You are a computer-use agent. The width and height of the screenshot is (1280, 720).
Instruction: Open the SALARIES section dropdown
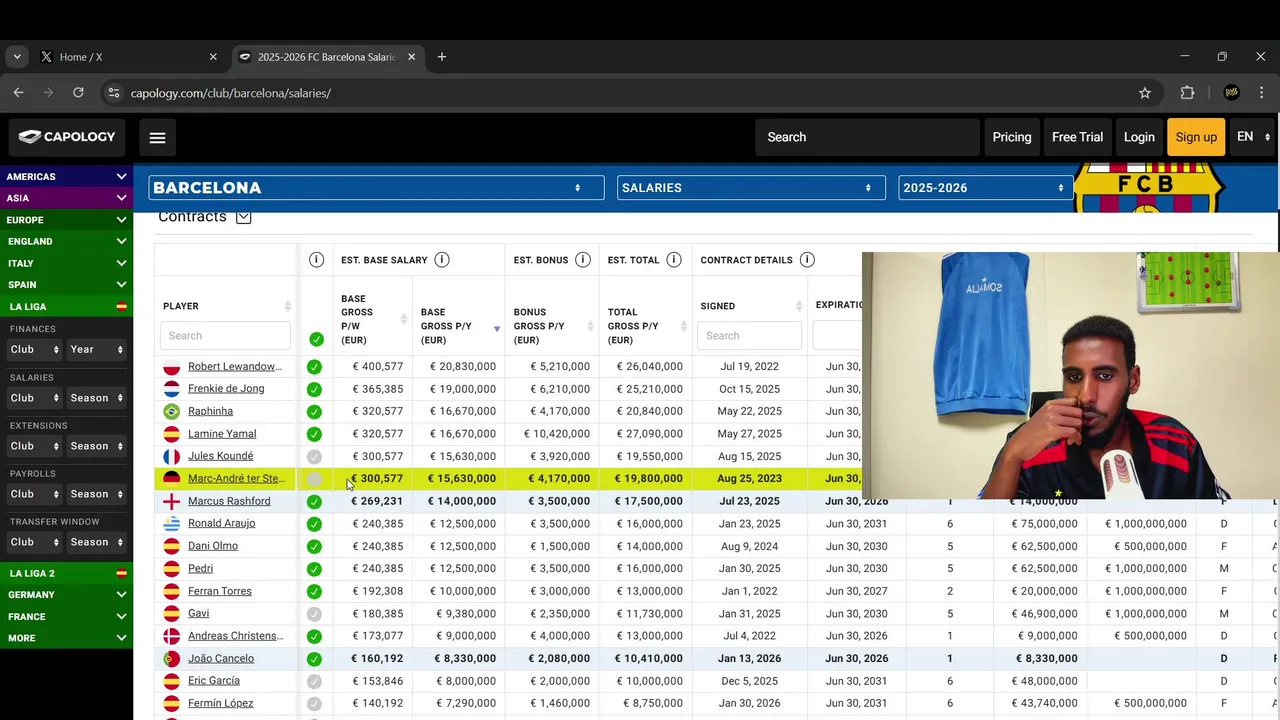[751, 188]
